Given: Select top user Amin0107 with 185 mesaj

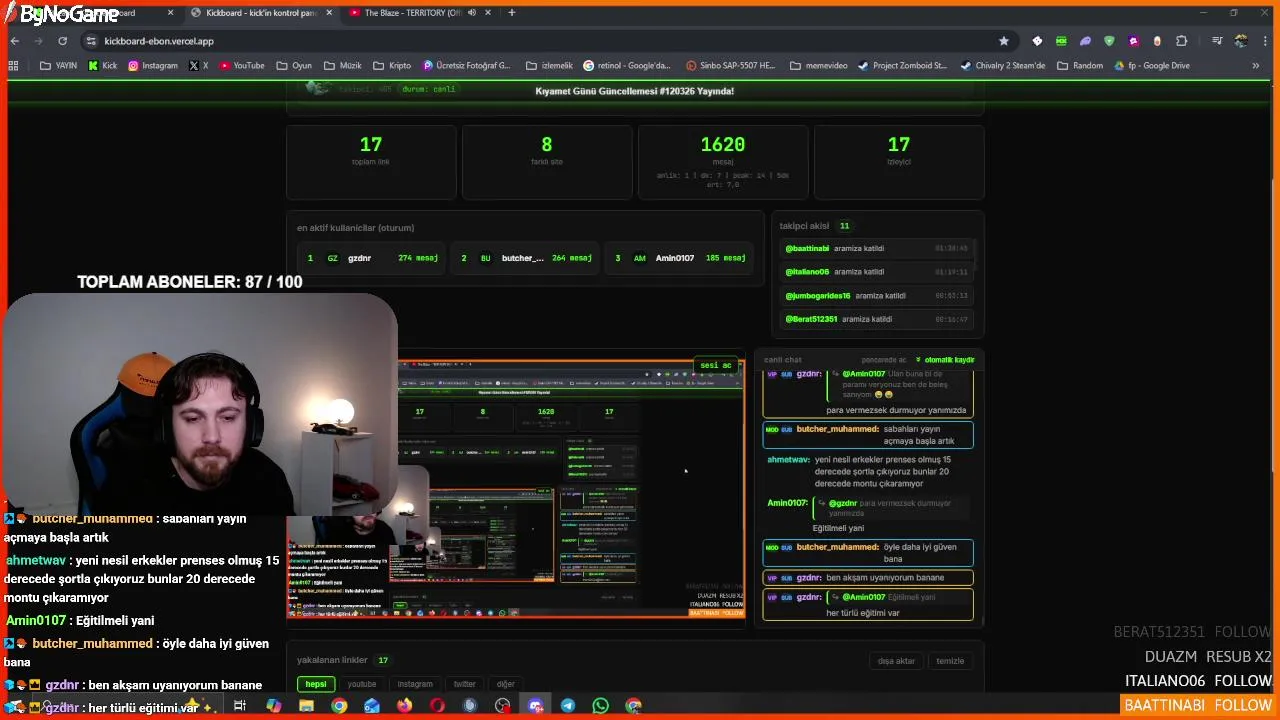Looking at the screenshot, I should click(x=680, y=258).
